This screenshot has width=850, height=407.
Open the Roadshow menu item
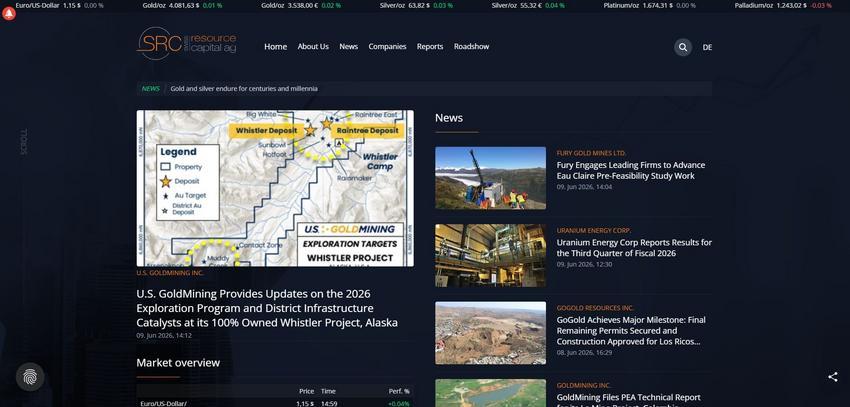pyautogui.click(x=472, y=47)
